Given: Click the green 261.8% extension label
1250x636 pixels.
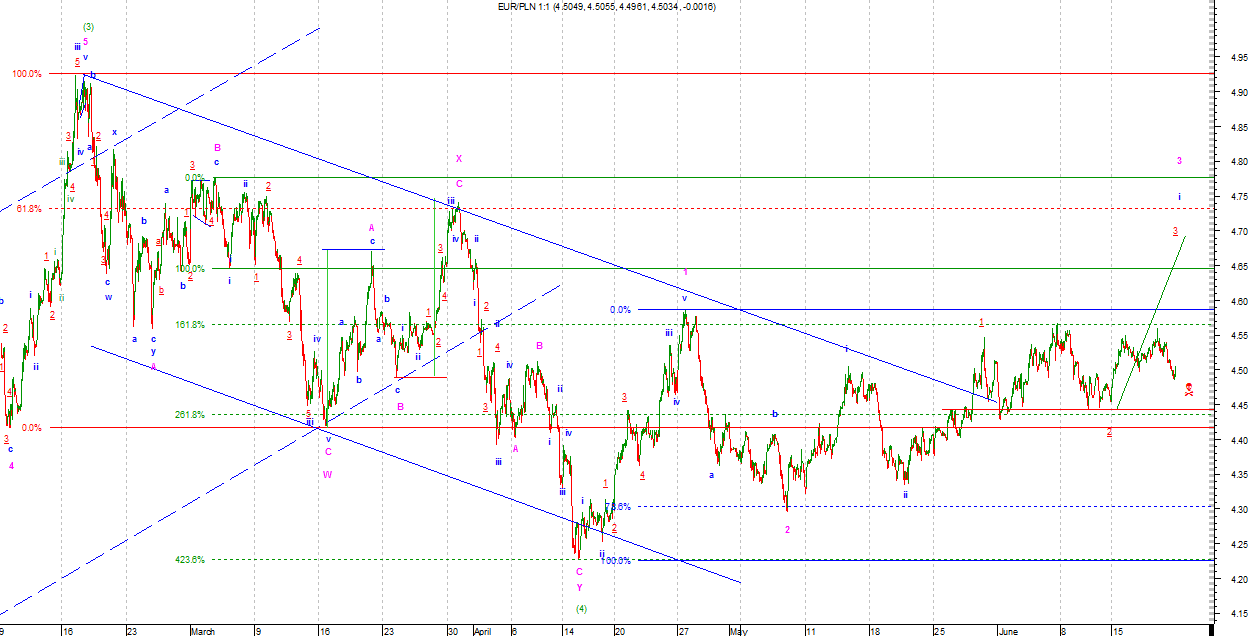Looking at the screenshot, I should coord(190,415).
